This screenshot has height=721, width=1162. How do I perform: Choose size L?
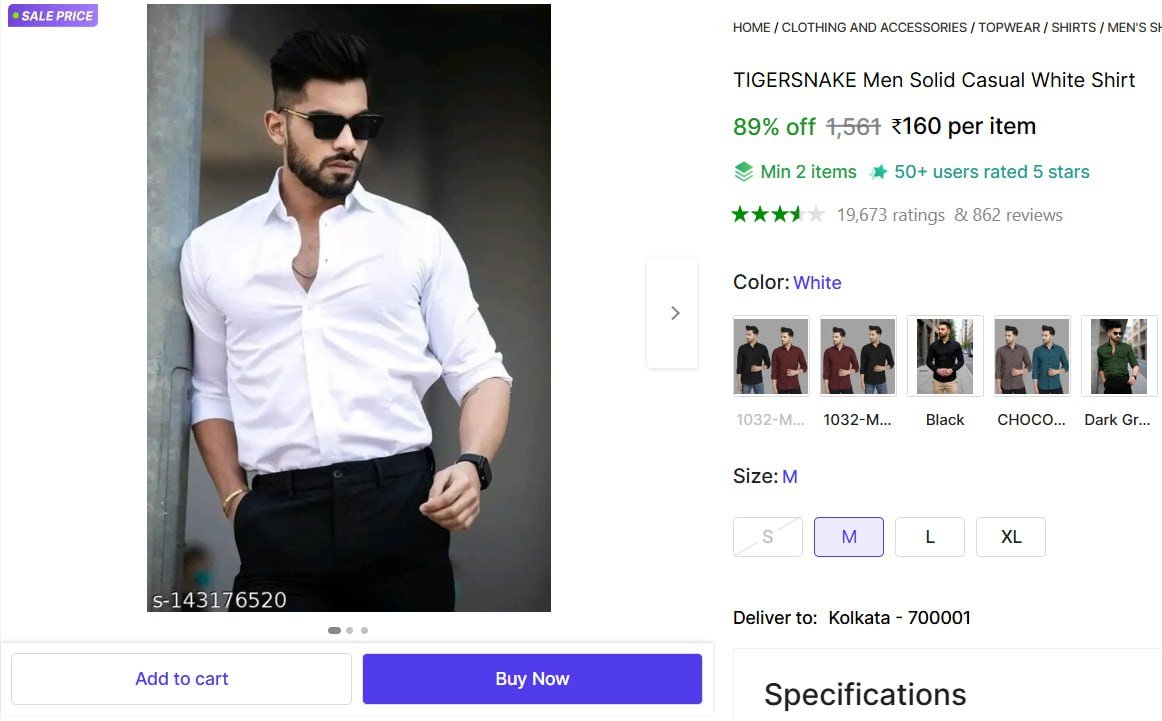tap(930, 537)
